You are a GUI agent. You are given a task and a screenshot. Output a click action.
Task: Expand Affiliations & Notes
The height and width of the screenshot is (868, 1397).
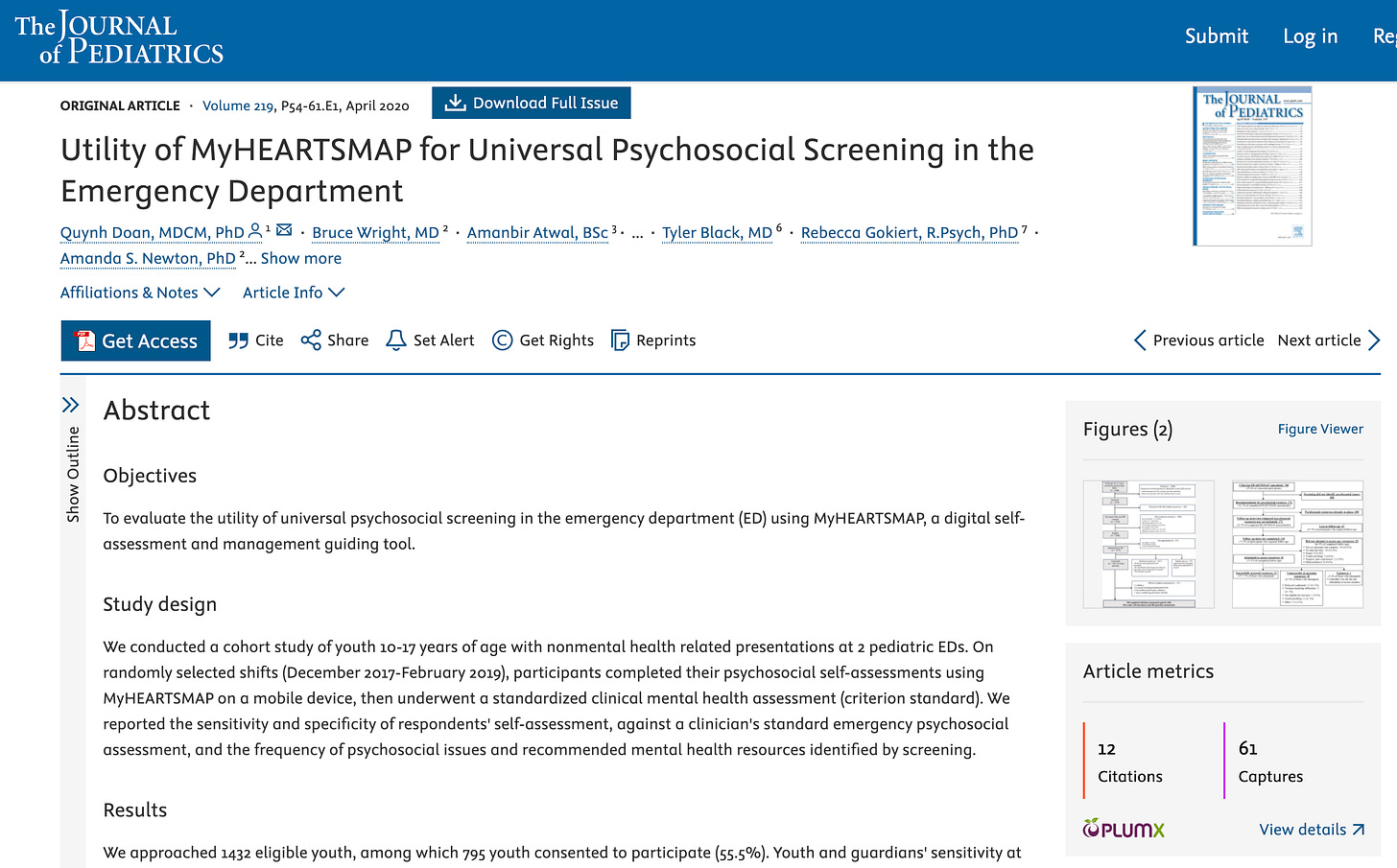(140, 293)
